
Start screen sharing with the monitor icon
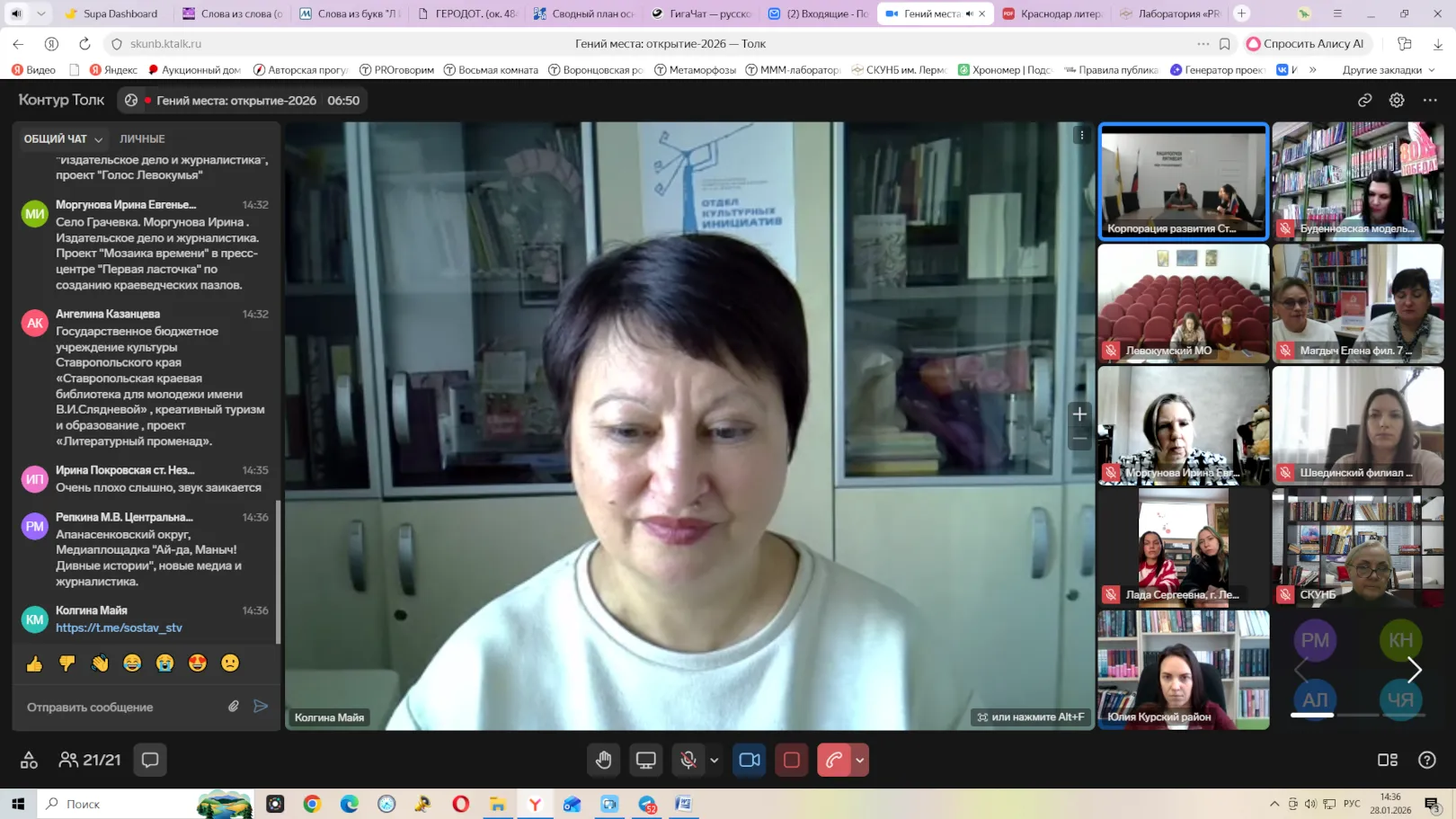tap(645, 761)
